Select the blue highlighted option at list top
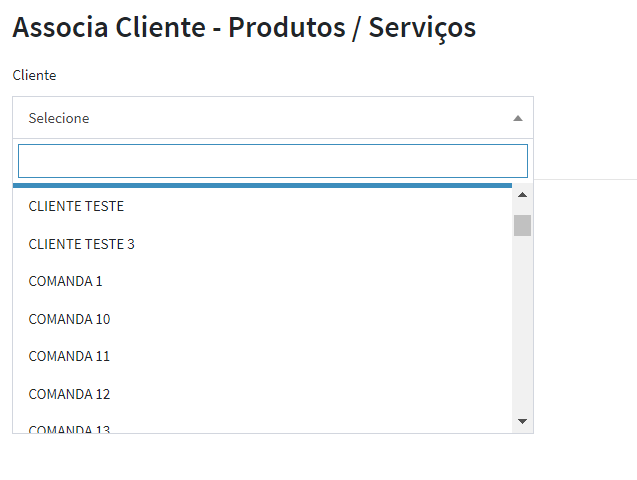This screenshot has width=637, height=480. pyautogui.click(x=262, y=186)
